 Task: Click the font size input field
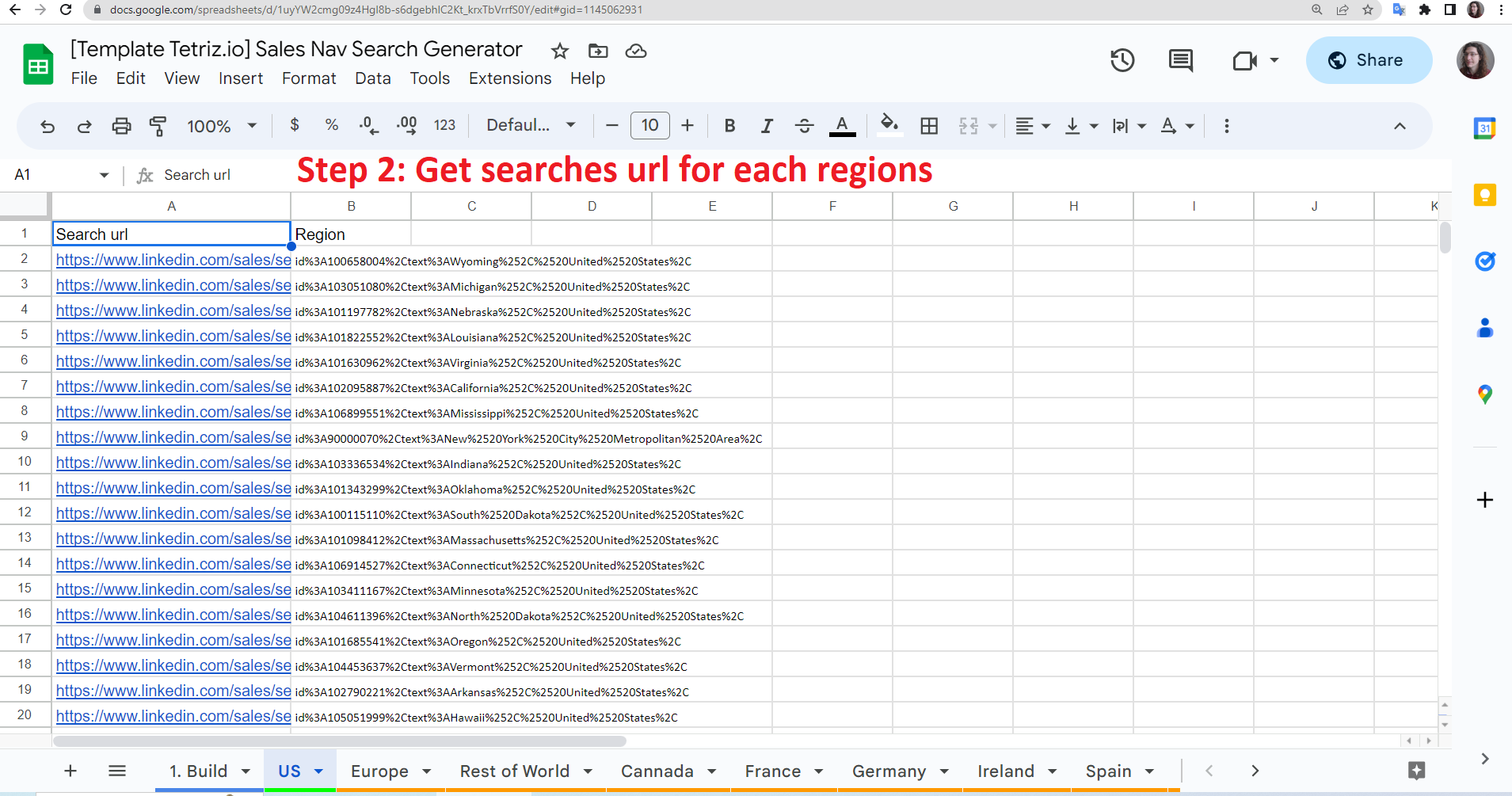tap(650, 125)
